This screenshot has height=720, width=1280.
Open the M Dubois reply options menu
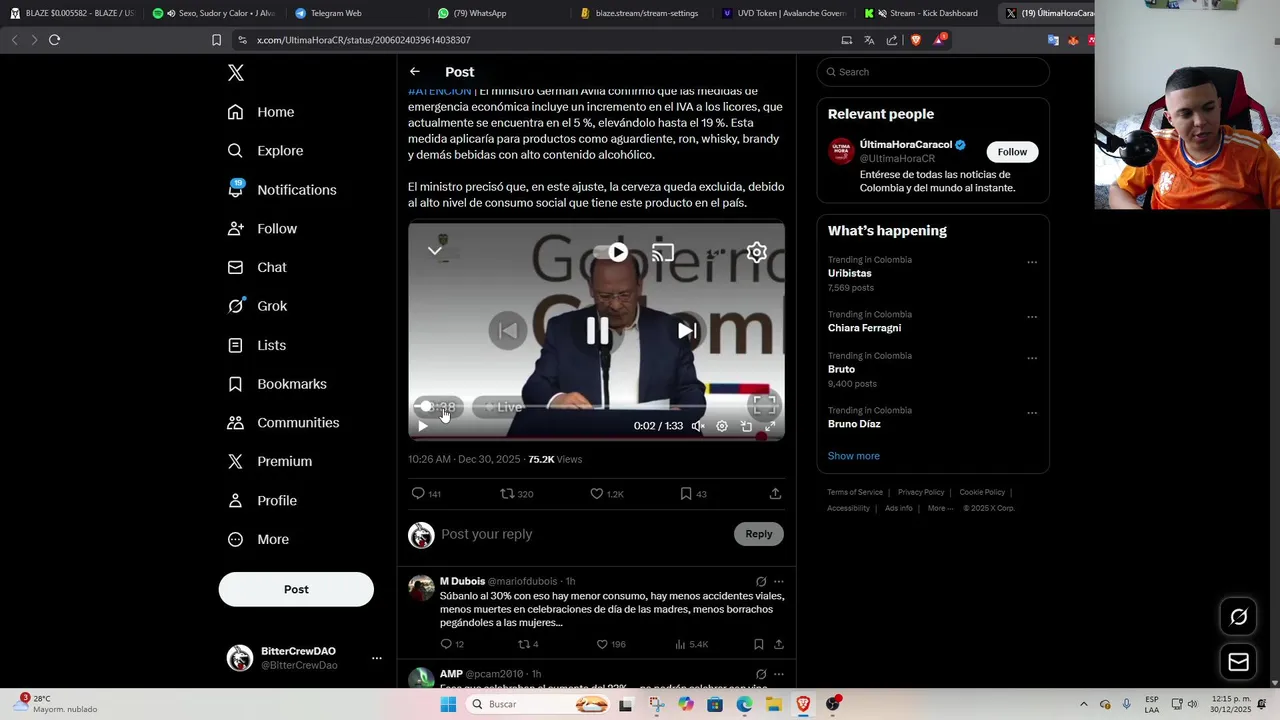(779, 582)
